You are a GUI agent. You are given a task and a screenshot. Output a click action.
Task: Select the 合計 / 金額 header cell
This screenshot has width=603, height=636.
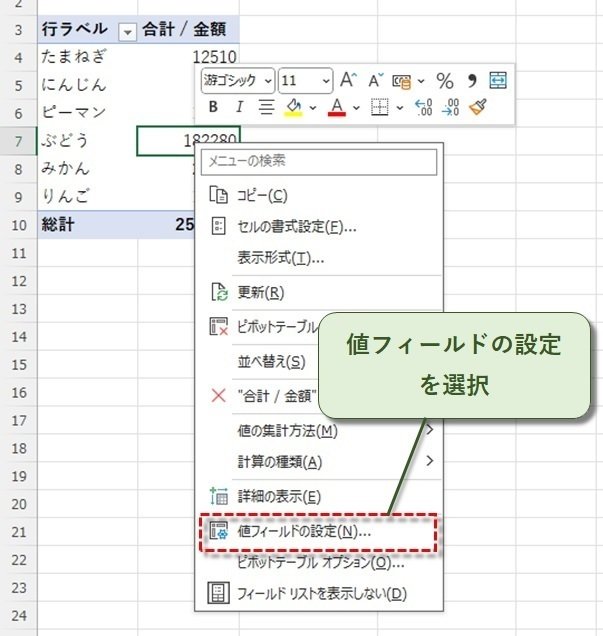tap(188, 30)
